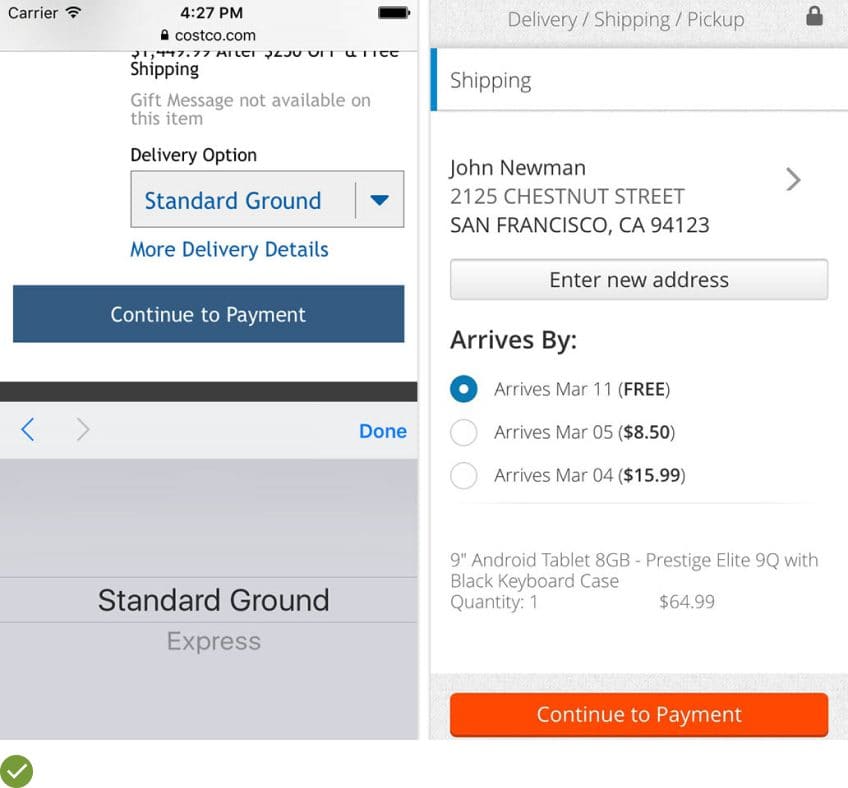Tap the green checkmark icon
Image resolution: width=848 pixels, height=788 pixels.
16,771
